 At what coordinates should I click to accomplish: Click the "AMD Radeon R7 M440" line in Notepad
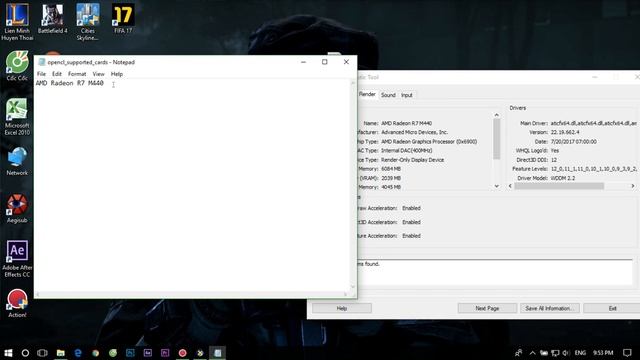pos(69,83)
